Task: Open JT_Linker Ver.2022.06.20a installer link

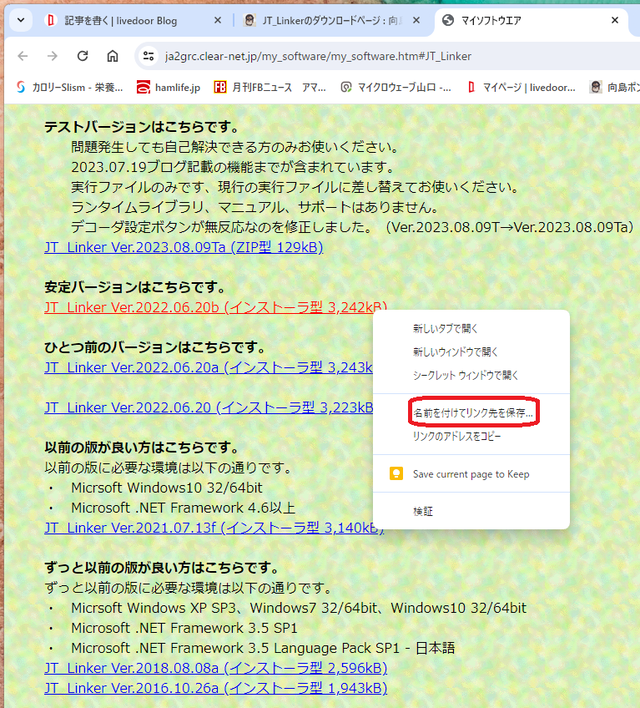Action: [208, 368]
